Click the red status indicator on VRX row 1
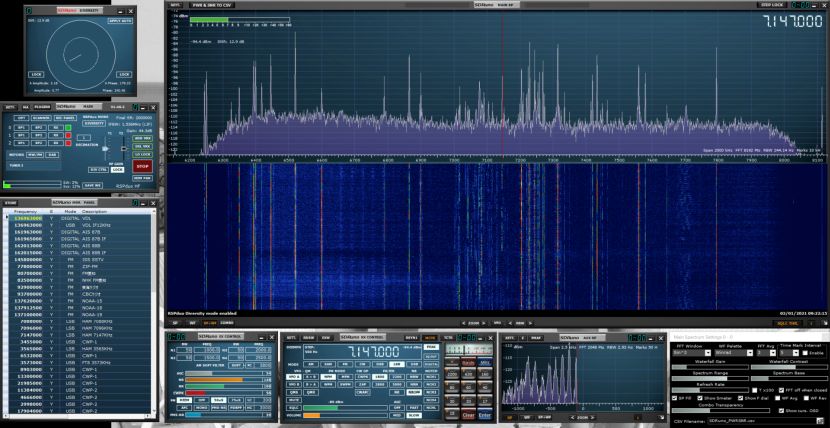This screenshot has height=428, width=830. [68, 135]
